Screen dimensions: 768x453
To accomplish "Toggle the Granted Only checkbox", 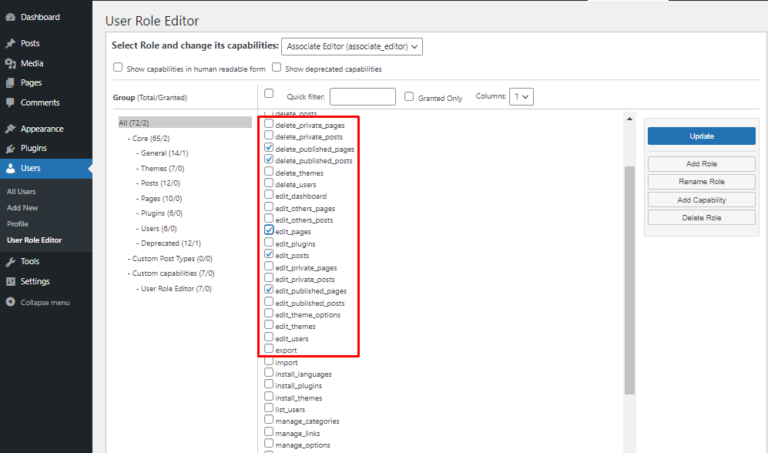I will pos(409,97).
